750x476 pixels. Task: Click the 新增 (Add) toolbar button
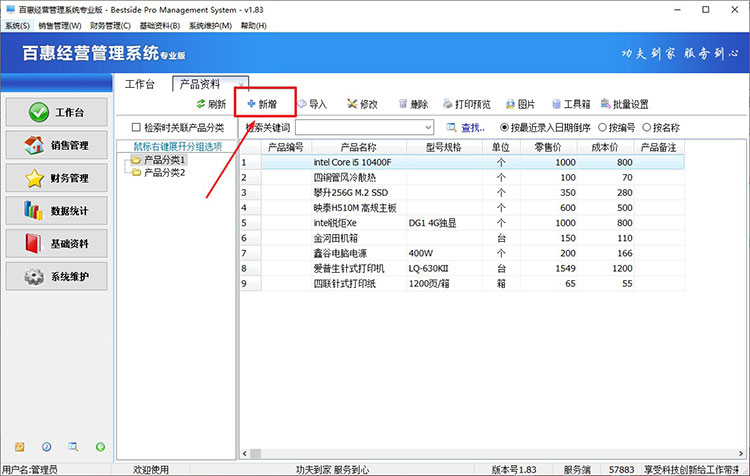pos(262,104)
